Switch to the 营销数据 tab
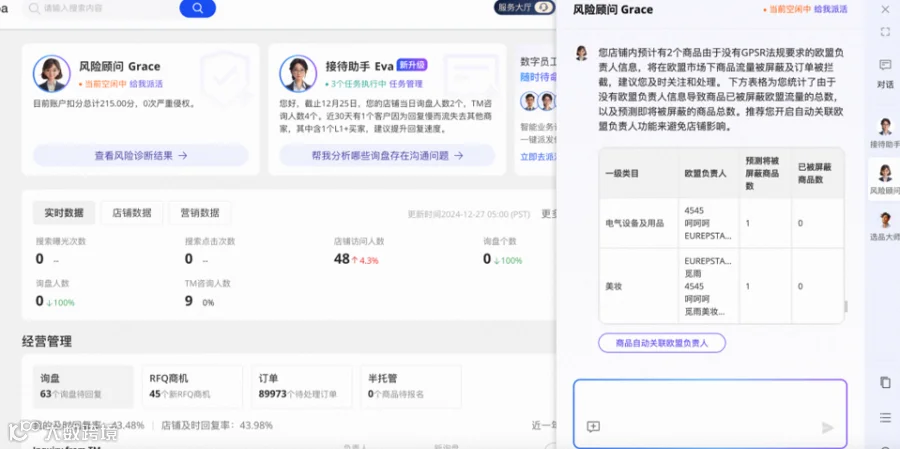Image resolution: width=900 pixels, height=449 pixels. click(200, 213)
